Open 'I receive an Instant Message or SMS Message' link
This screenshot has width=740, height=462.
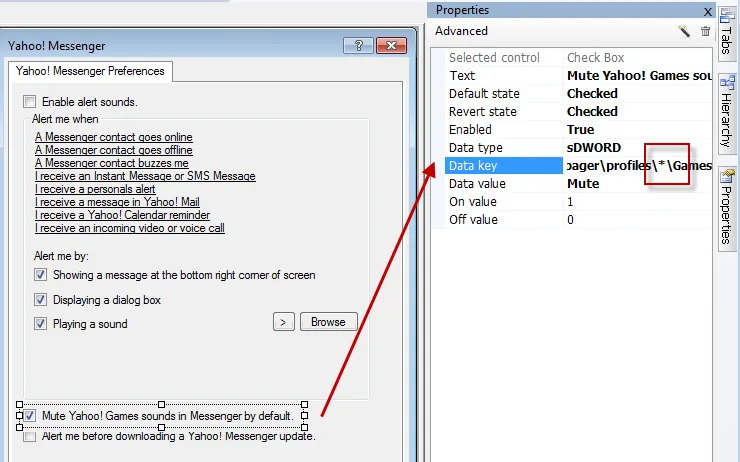coord(145,176)
